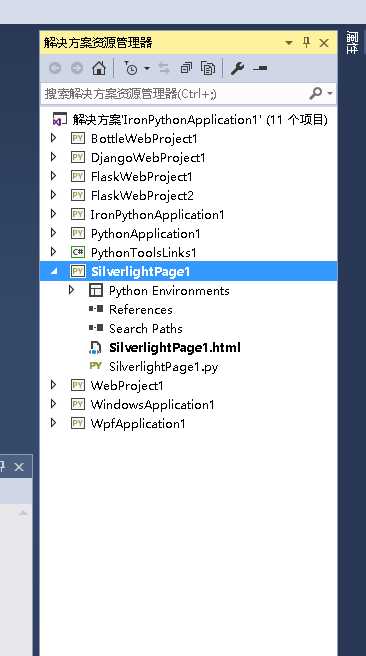The image size is (366, 656).
Task: Toggle the Show All Files icon
Action: 208,68
